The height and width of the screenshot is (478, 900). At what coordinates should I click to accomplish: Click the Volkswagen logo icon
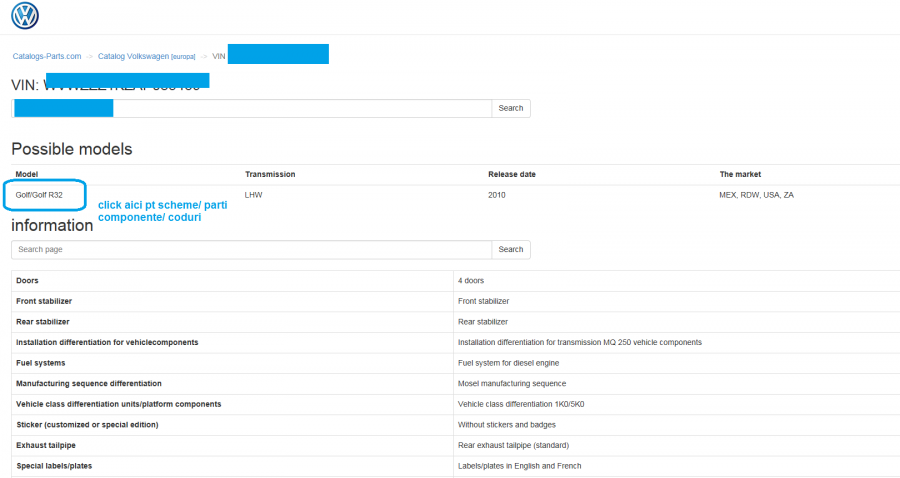(x=25, y=15)
